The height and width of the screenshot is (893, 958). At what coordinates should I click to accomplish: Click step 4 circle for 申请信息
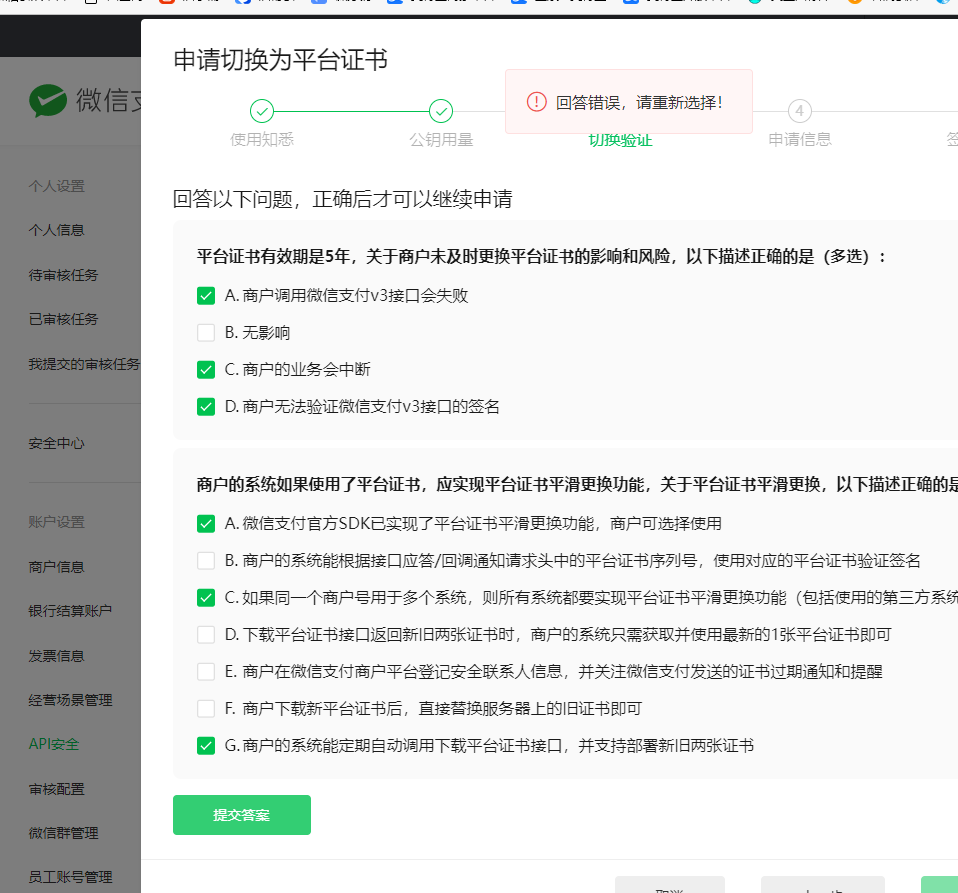pyautogui.click(x=800, y=111)
